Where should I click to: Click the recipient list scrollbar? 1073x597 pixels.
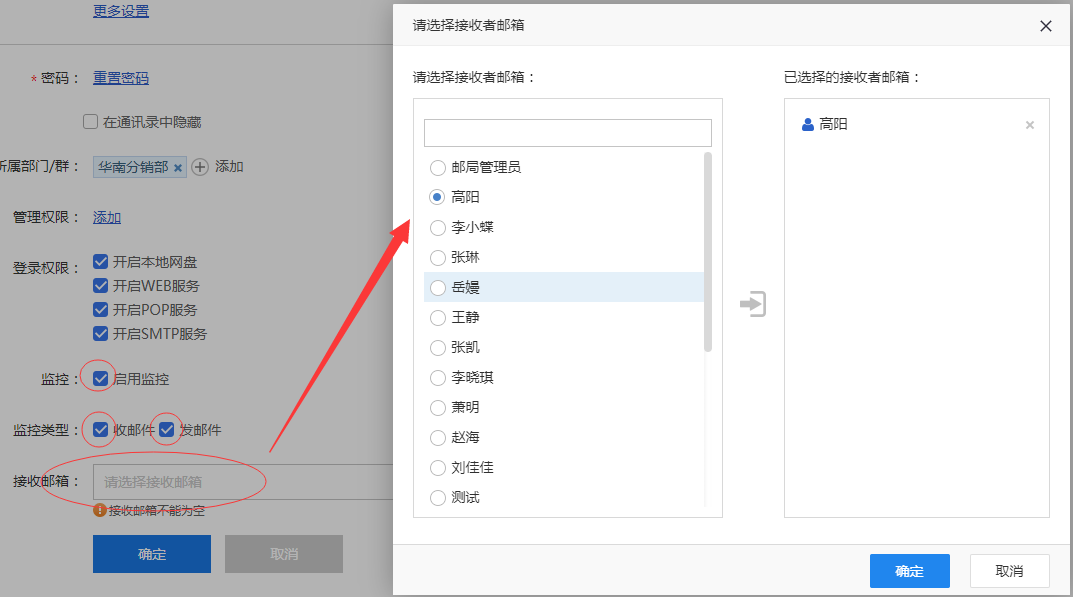pyautogui.click(x=708, y=250)
